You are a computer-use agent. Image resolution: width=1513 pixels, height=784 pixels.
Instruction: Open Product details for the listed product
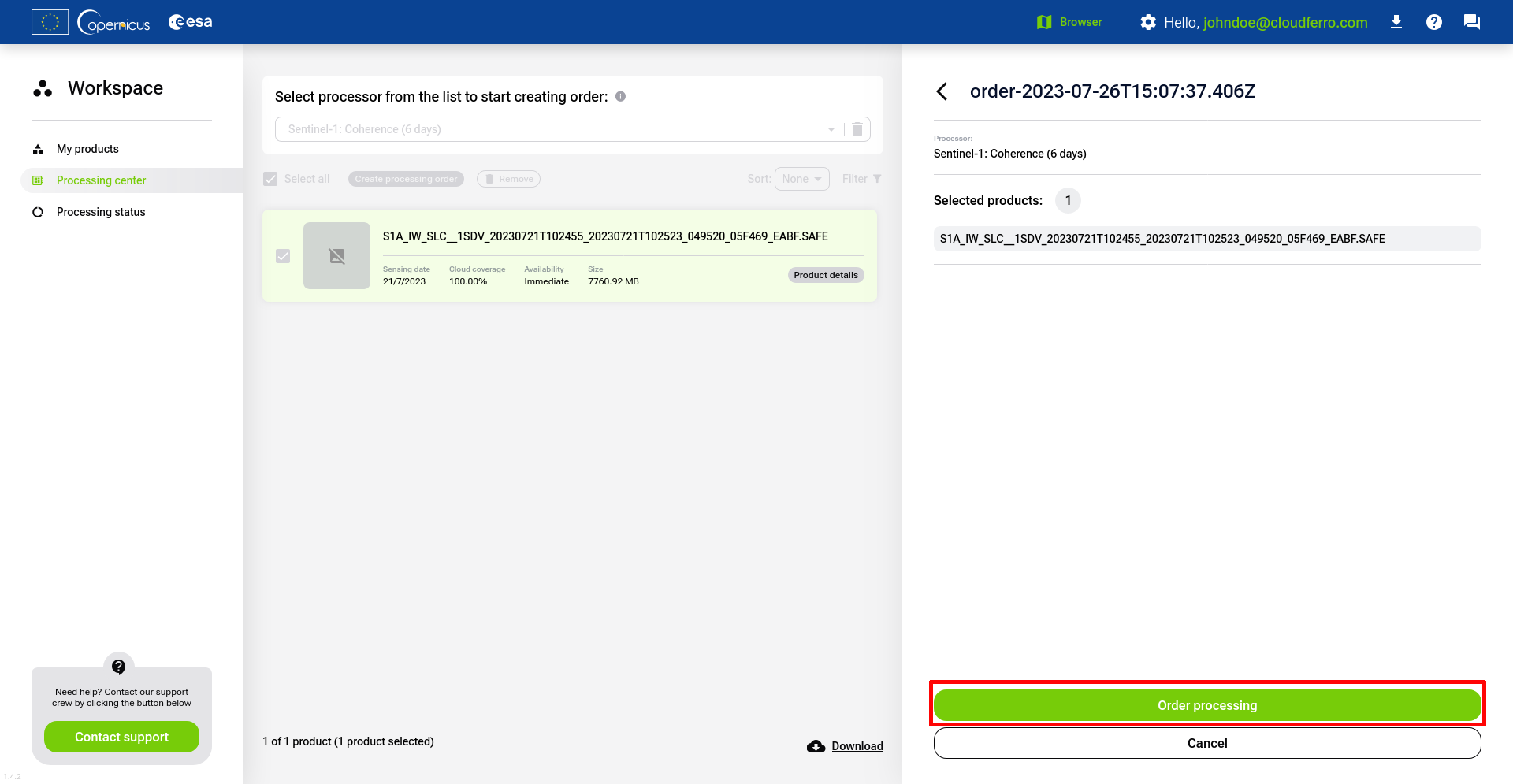click(825, 275)
